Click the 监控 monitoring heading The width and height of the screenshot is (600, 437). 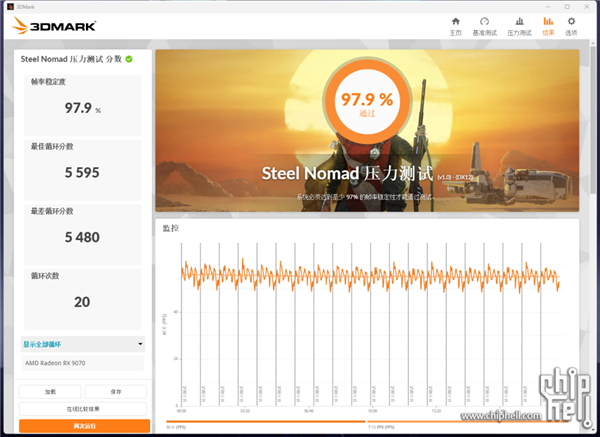click(x=171, y=228)
